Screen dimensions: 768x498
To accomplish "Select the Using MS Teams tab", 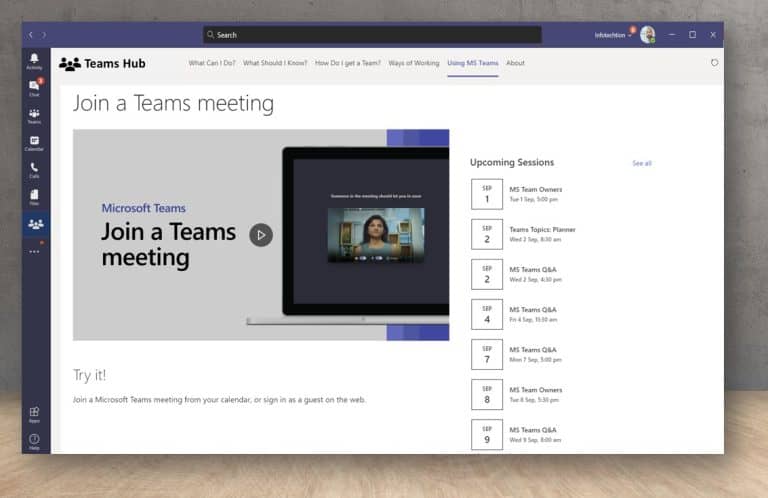I will (473, 63).
